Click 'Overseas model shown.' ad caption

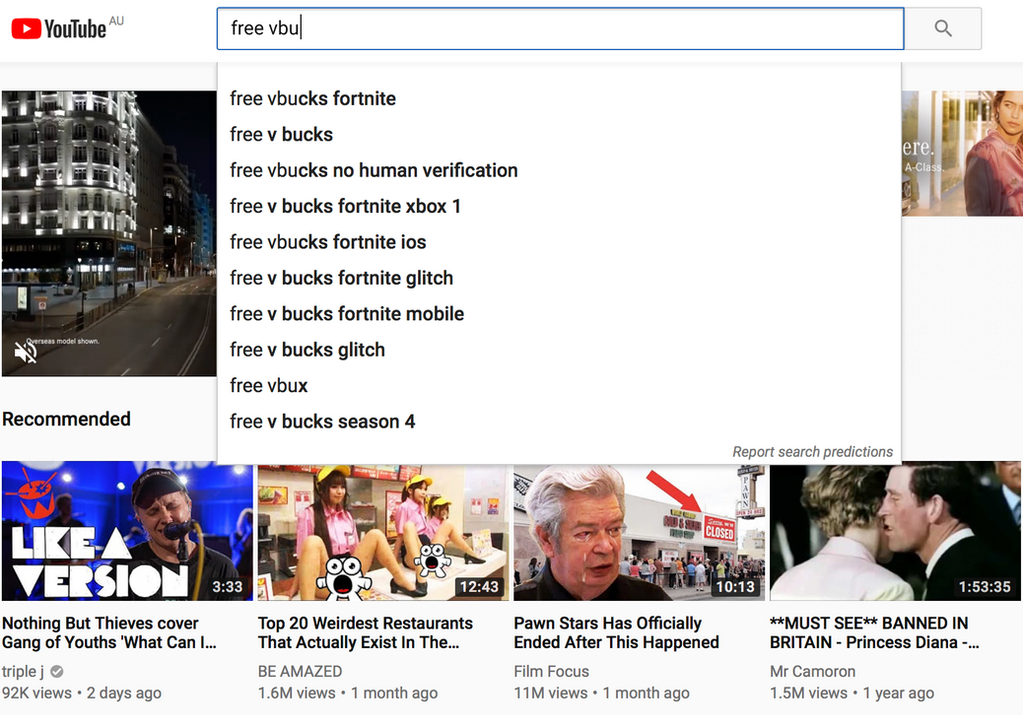(x=63, y=341)
